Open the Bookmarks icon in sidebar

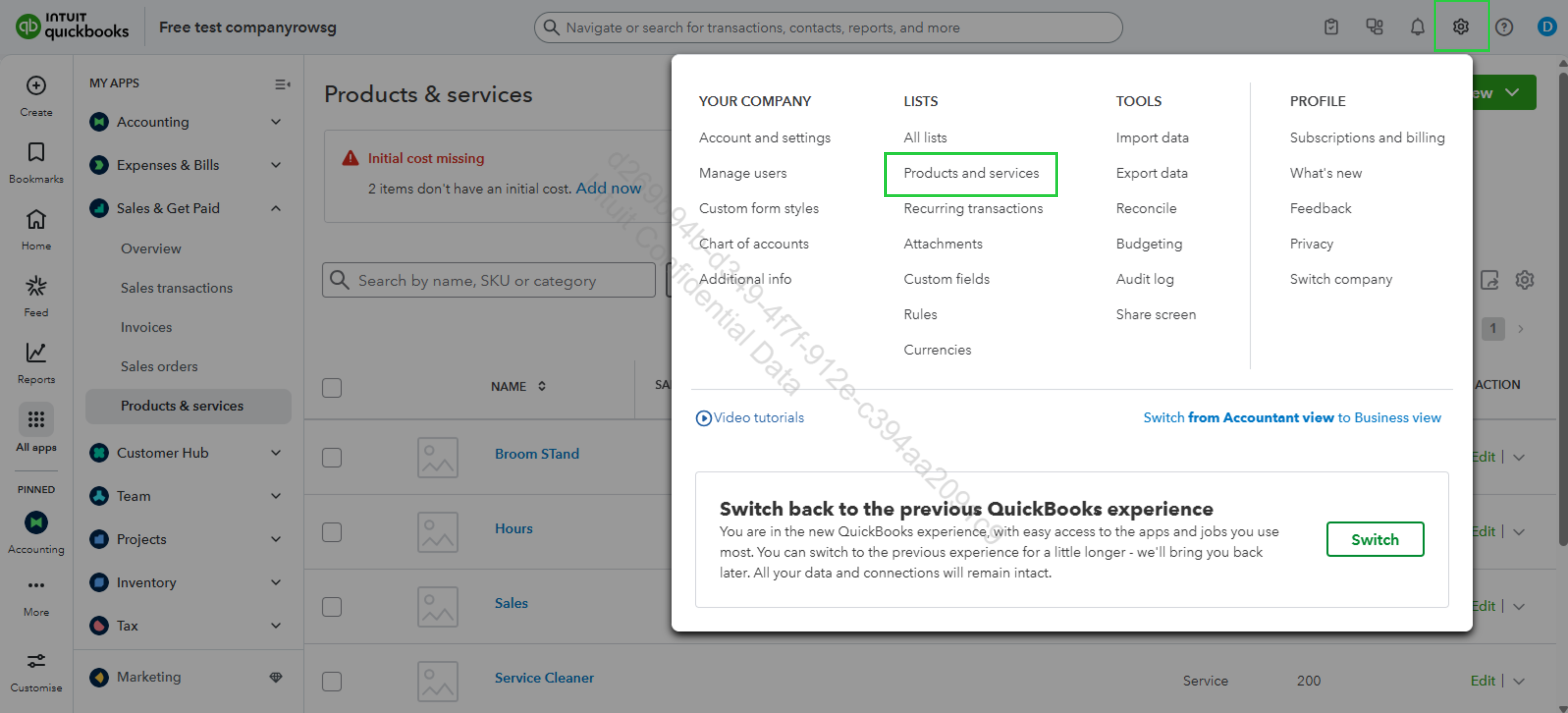pyautogui.click(x=36, y=152)
